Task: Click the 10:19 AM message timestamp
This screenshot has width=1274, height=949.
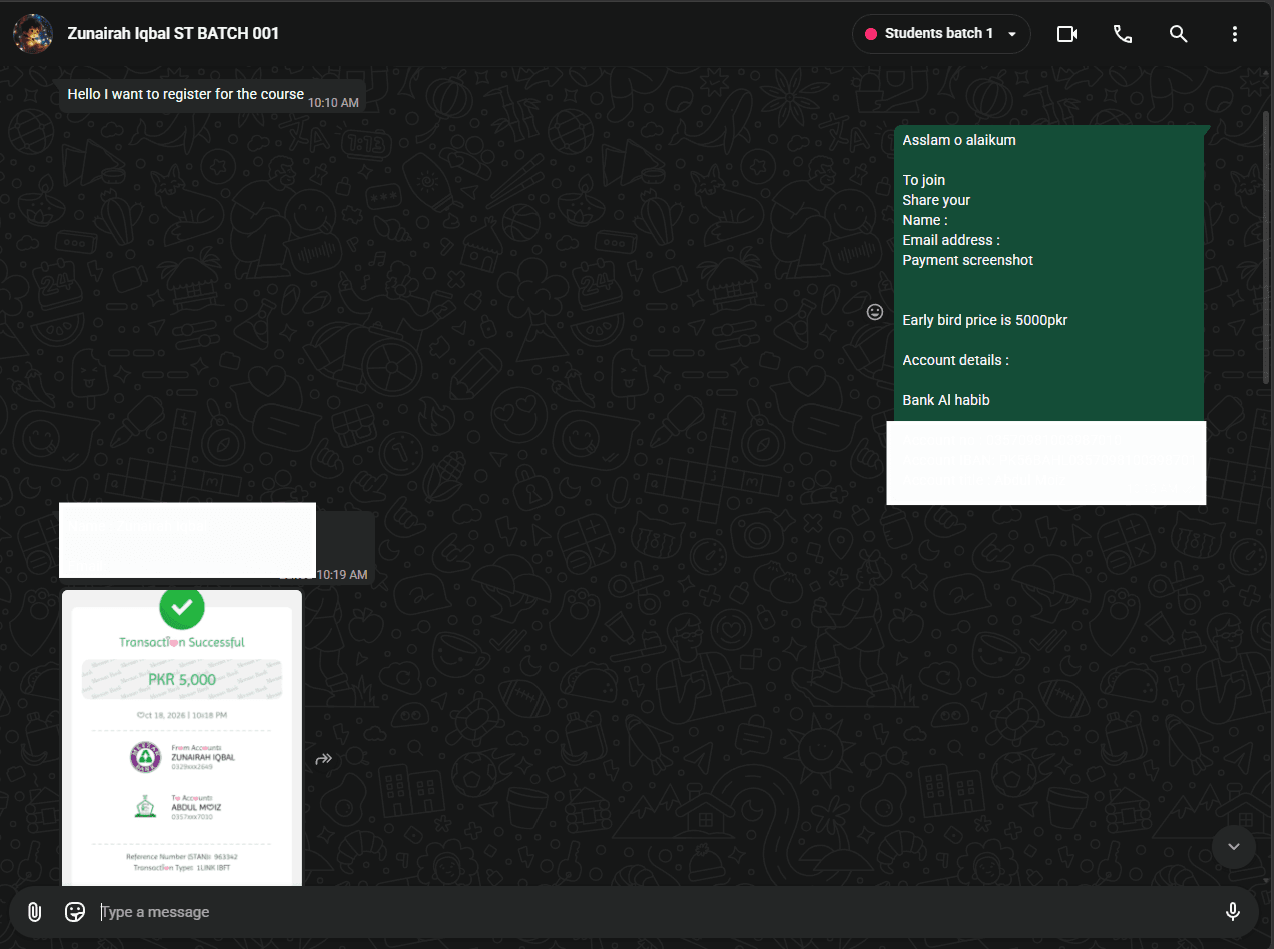Action: pyautogui.click(x=342, y=575)
